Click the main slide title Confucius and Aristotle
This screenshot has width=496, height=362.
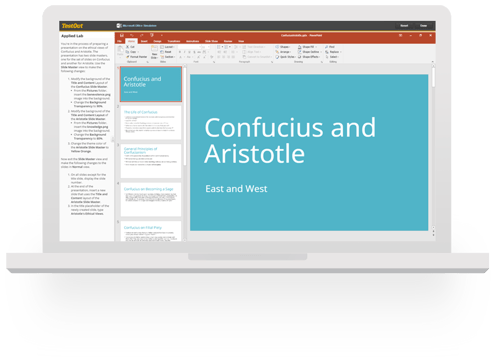coord(290,140)
